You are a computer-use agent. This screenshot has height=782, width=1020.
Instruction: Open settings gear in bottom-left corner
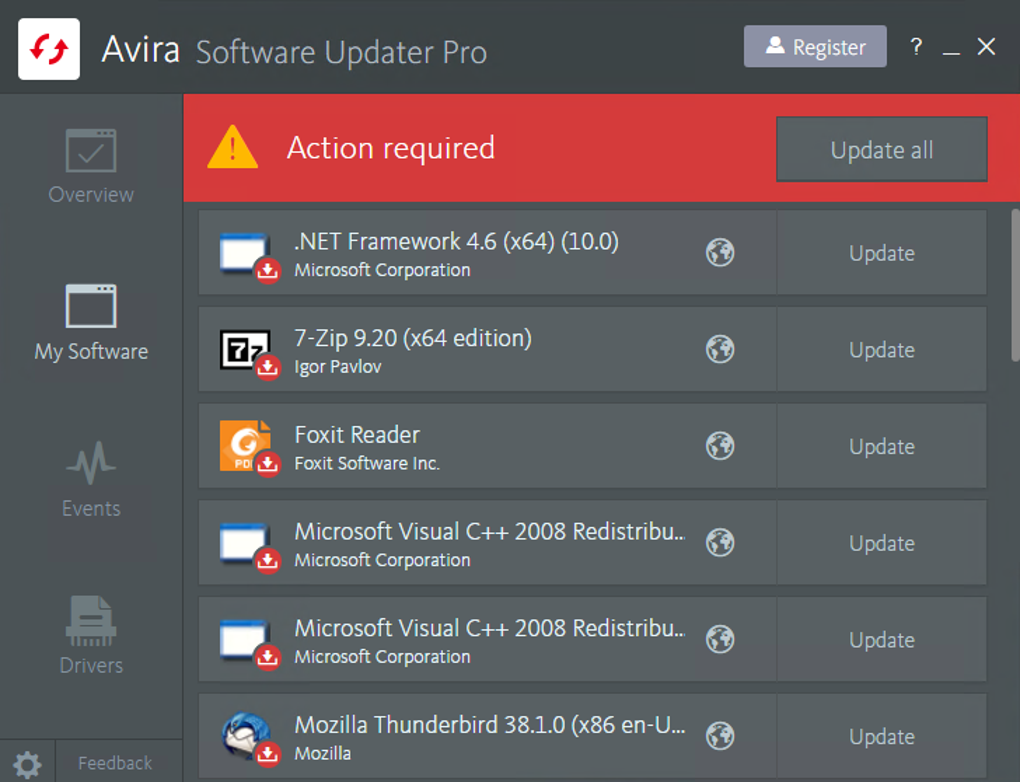pyautogui.click(x=27, y=765)
